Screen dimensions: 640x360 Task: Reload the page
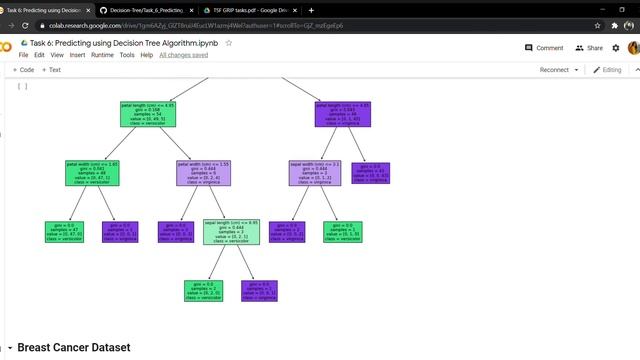(25, 25)
